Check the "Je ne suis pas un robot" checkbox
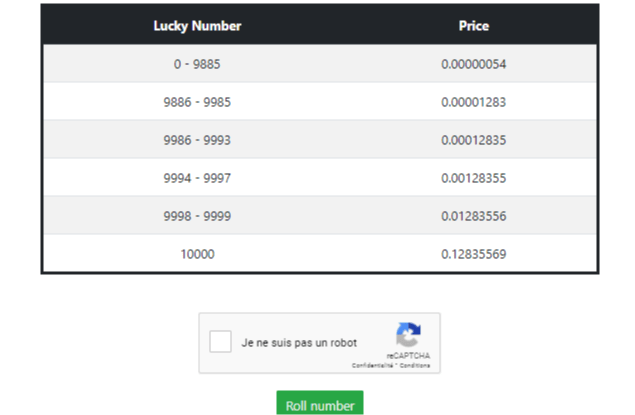Viewport: 635px width, 415px height. tap(220, 341)
